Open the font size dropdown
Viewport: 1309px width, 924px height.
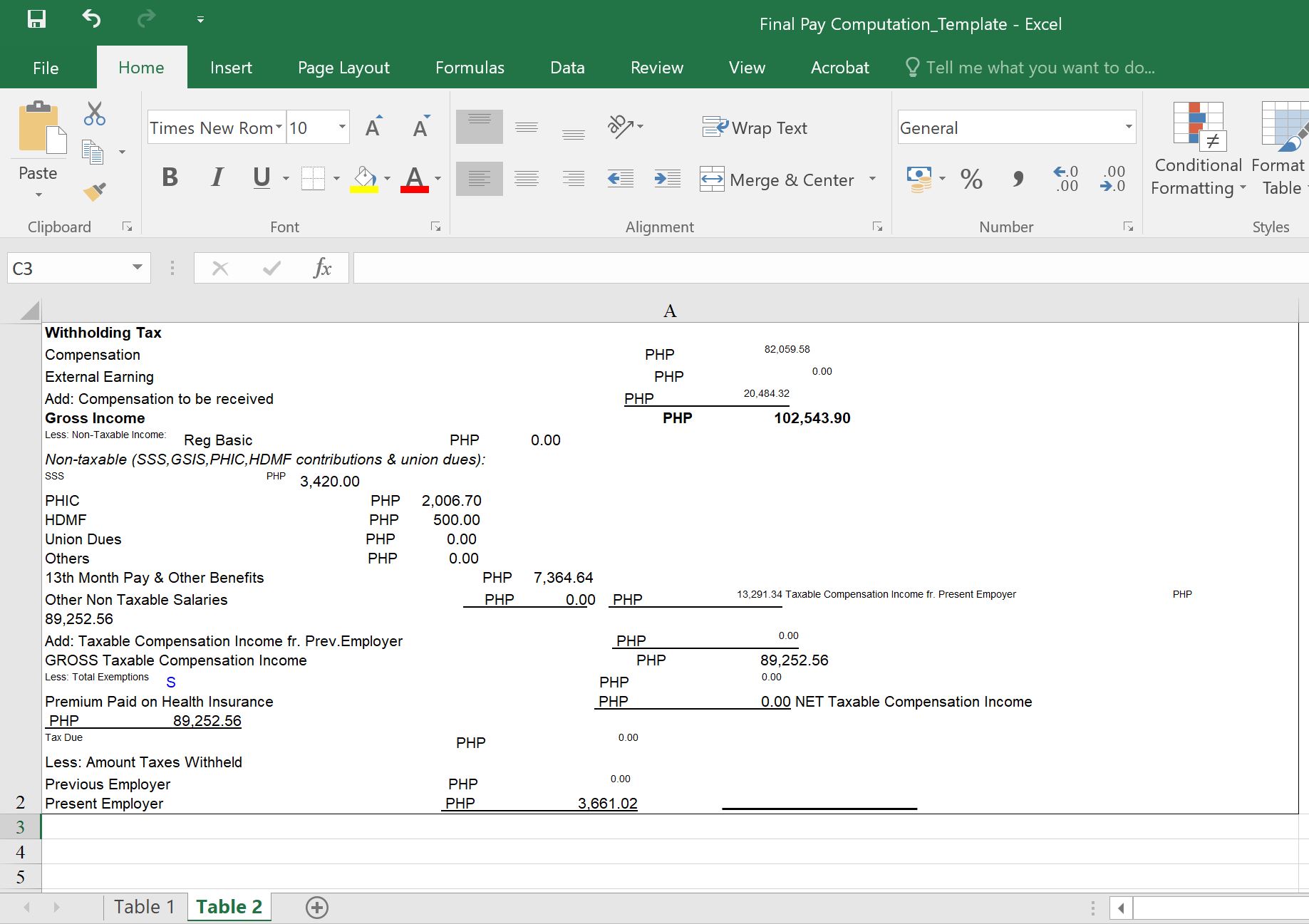click(342, 128)
